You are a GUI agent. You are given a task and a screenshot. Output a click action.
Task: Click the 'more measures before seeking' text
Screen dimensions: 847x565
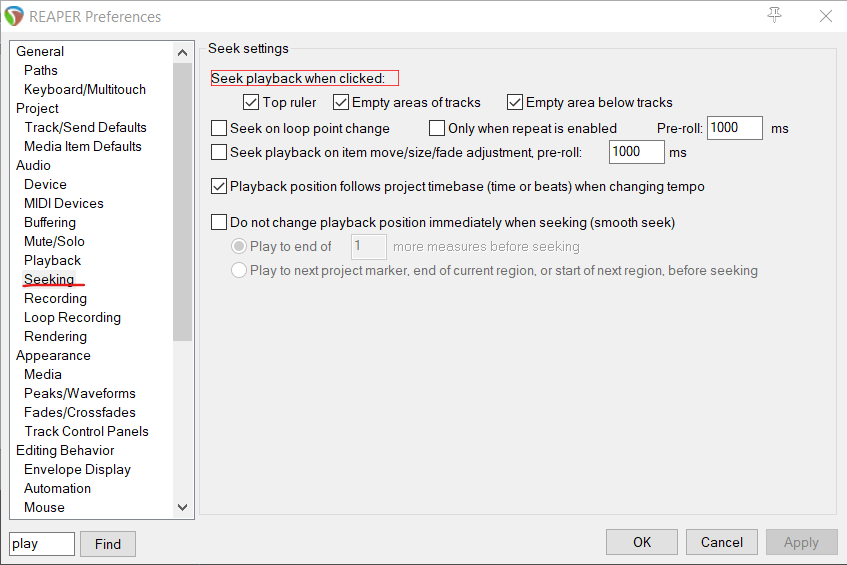pos(486,246)
